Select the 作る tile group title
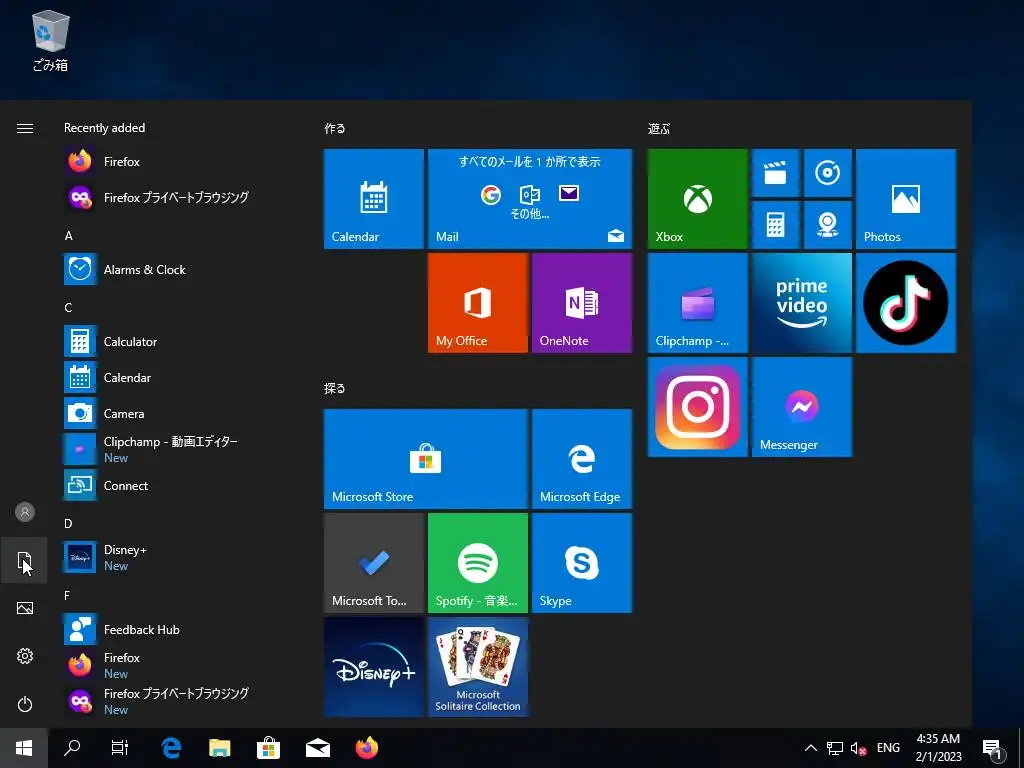This screenshot has height=768, width=1024. [335, 129]
